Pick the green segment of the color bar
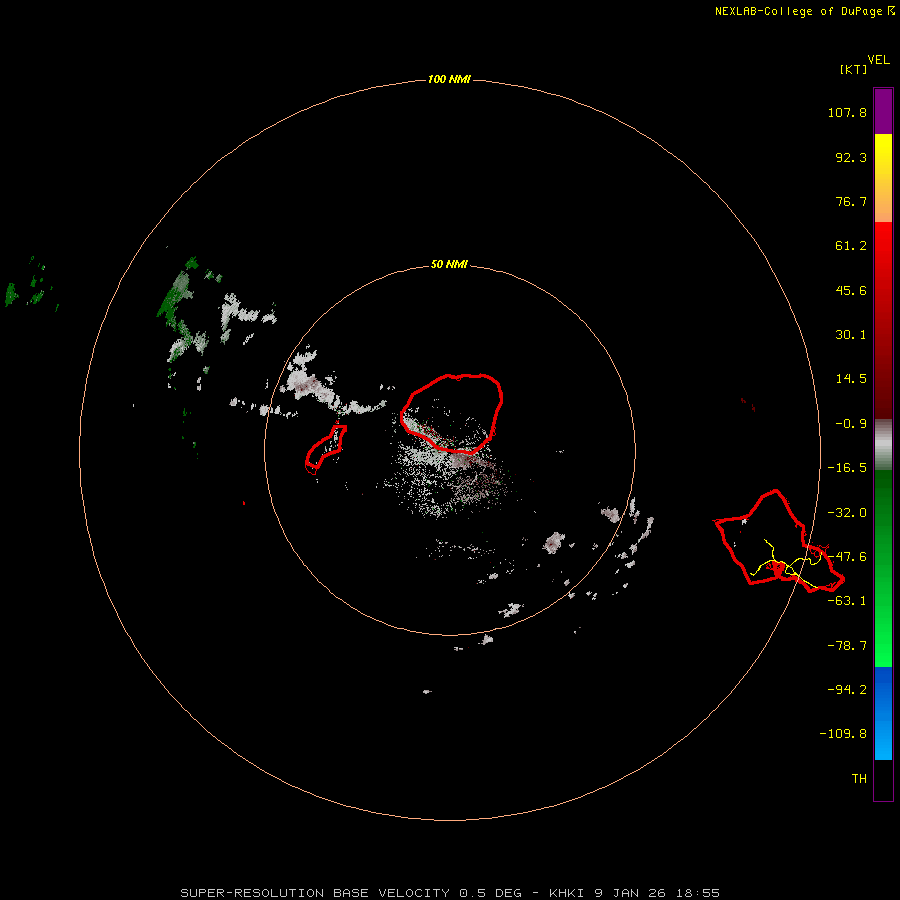 pyautogui.click(x=883, y=568)
